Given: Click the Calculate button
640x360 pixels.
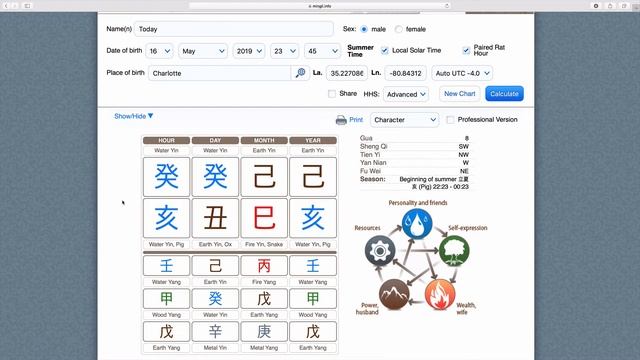Looking at the screenshot, I should pyautogui.click(x=504, y=94).
